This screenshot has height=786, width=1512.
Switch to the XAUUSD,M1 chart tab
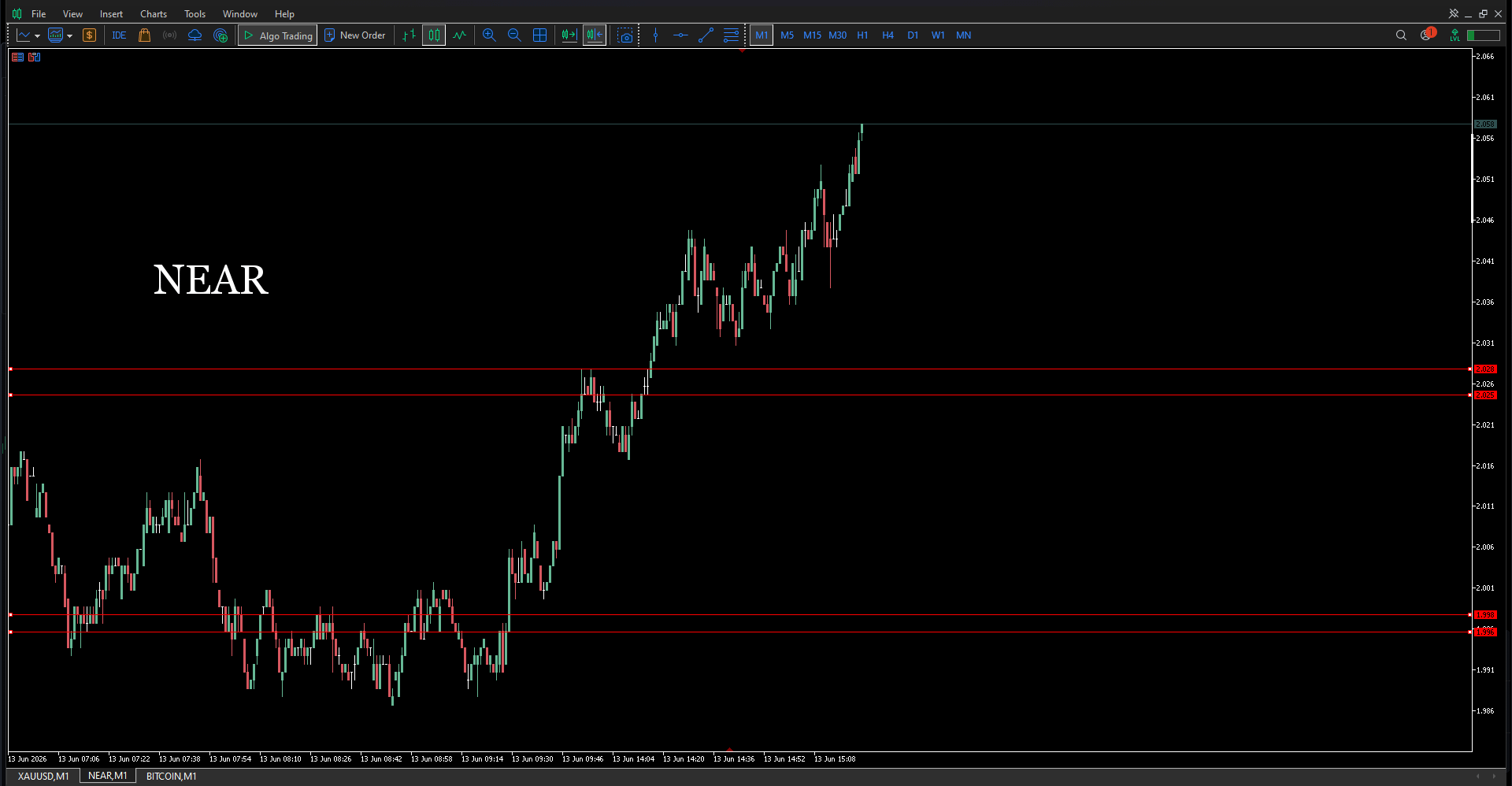click(43, 776)
